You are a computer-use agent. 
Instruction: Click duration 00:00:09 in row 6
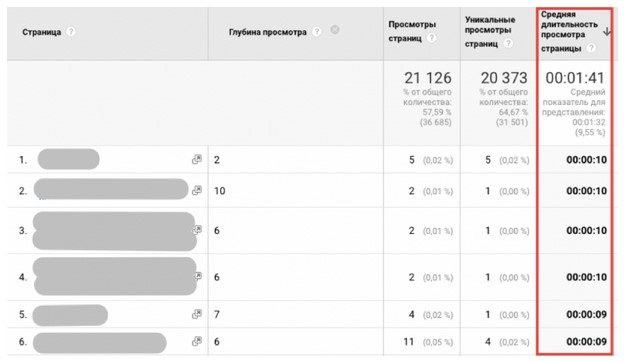click(587, 342)
